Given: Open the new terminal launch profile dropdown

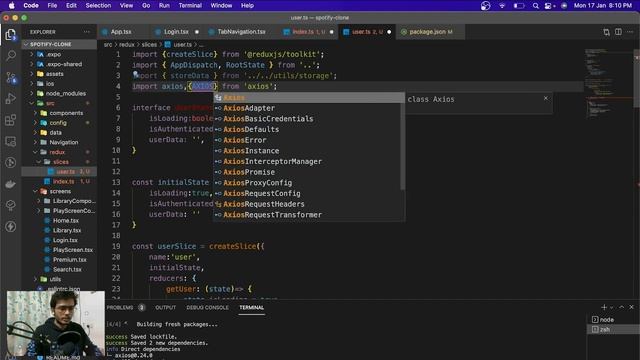Looking at the screenshot, I should pyautogui.click(x=611, y=307).
